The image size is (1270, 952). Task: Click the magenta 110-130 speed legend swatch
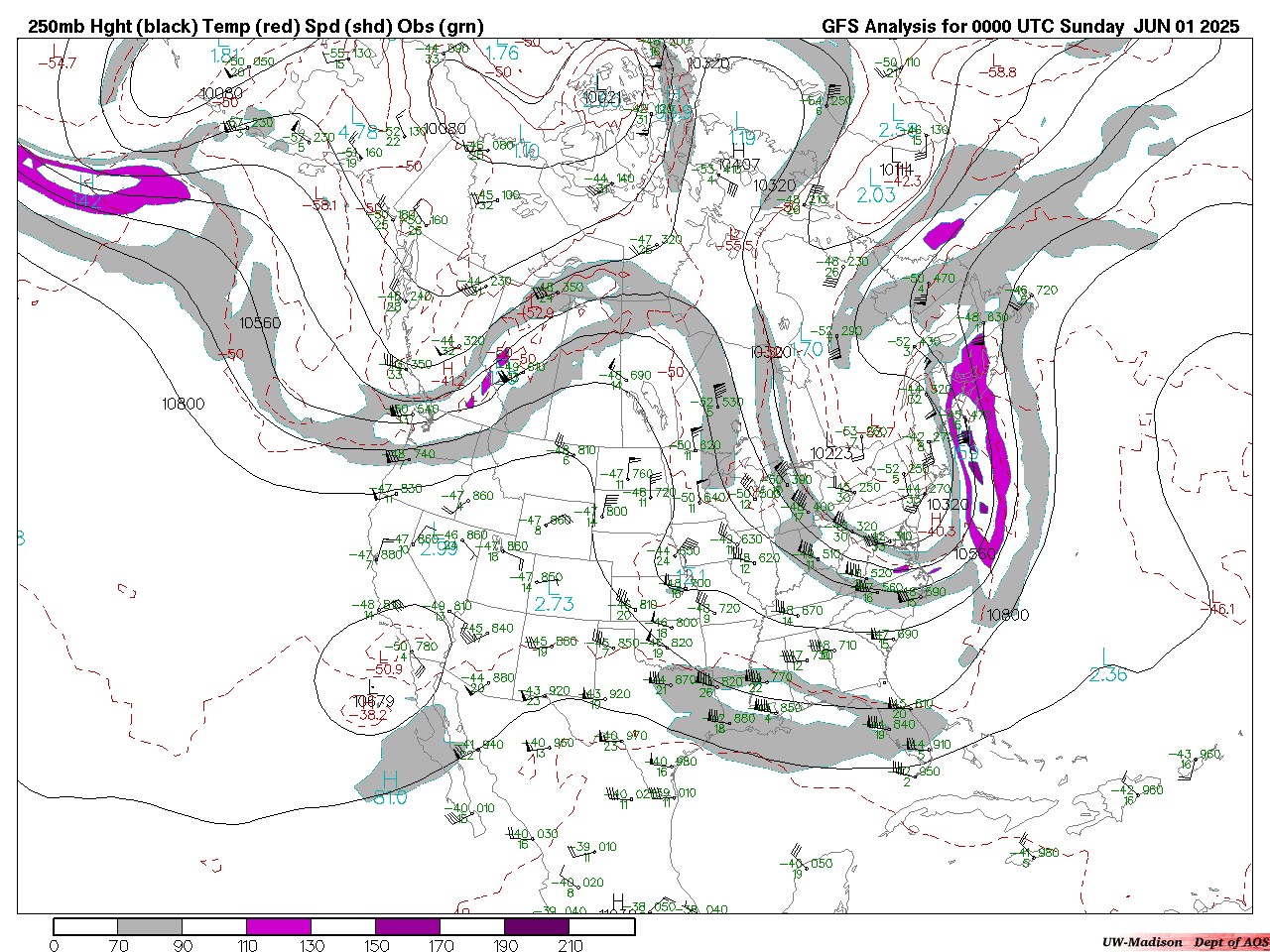tap(279, 926)
